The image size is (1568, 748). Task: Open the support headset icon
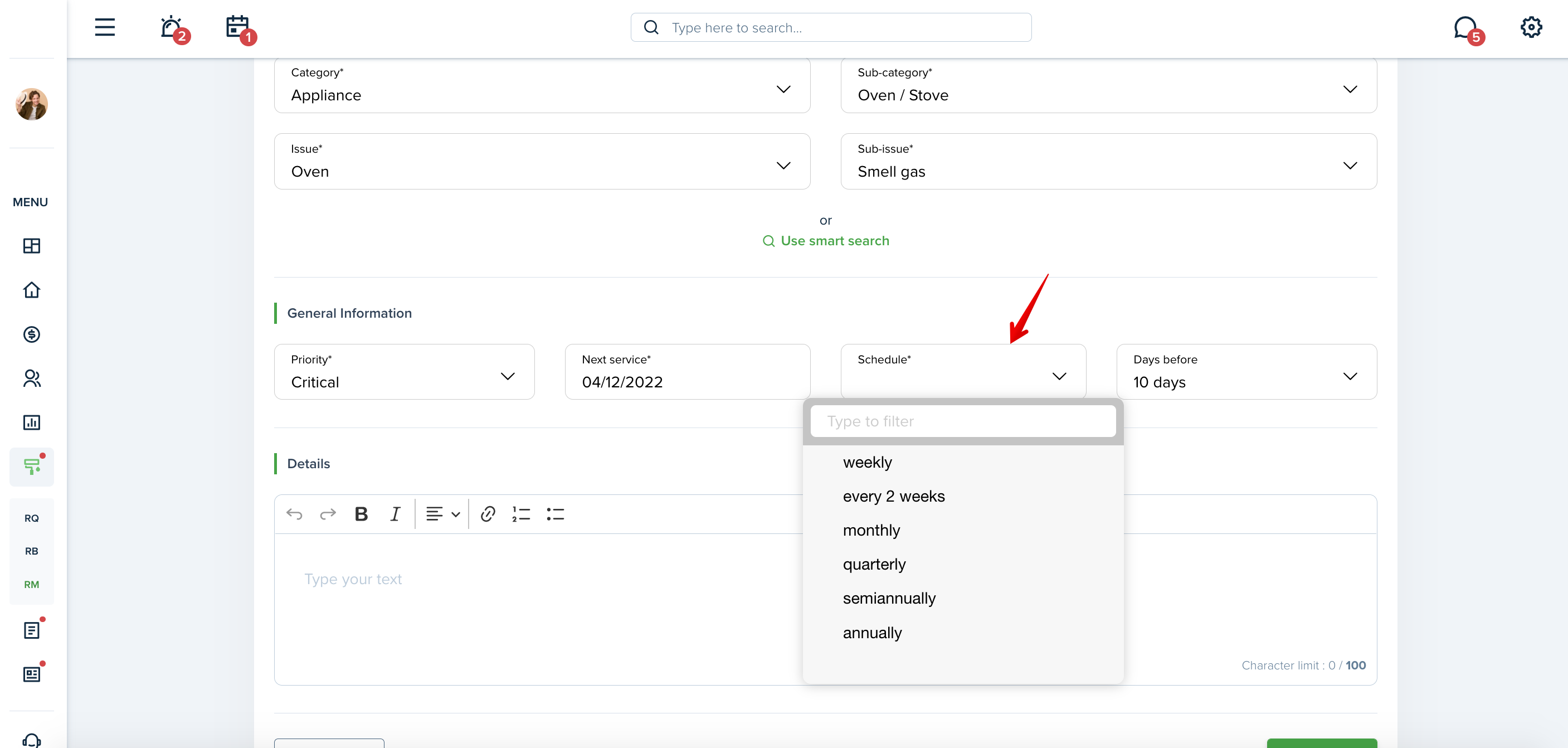32,740
